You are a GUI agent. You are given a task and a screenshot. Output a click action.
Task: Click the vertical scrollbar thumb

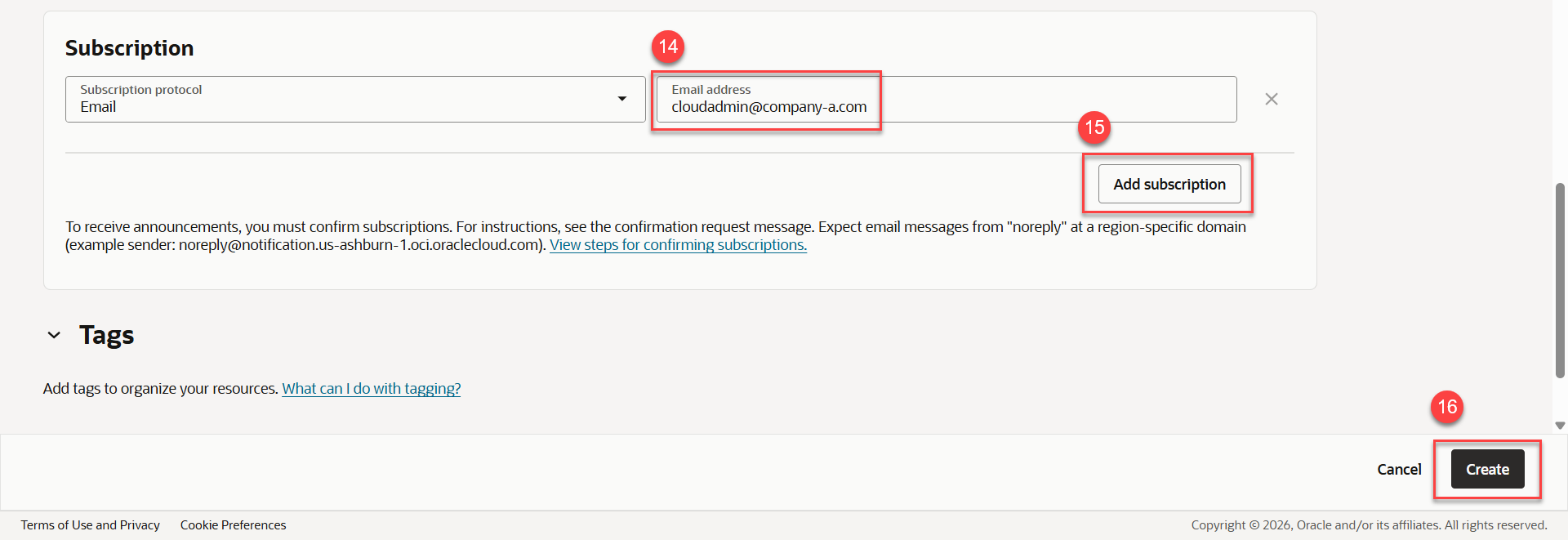click(x=1560, y=280)
